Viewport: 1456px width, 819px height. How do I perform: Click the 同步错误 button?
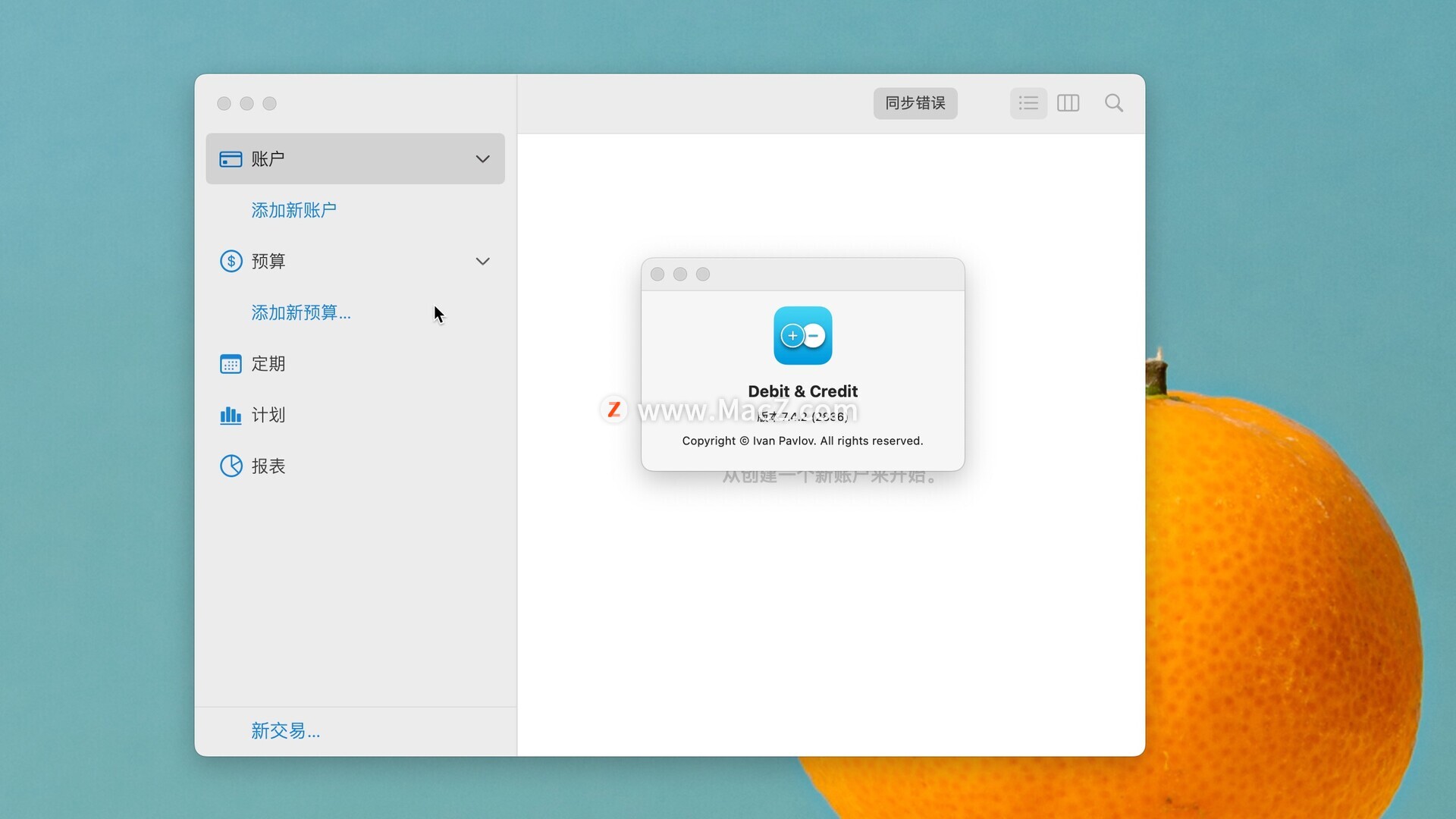point(915,103)
